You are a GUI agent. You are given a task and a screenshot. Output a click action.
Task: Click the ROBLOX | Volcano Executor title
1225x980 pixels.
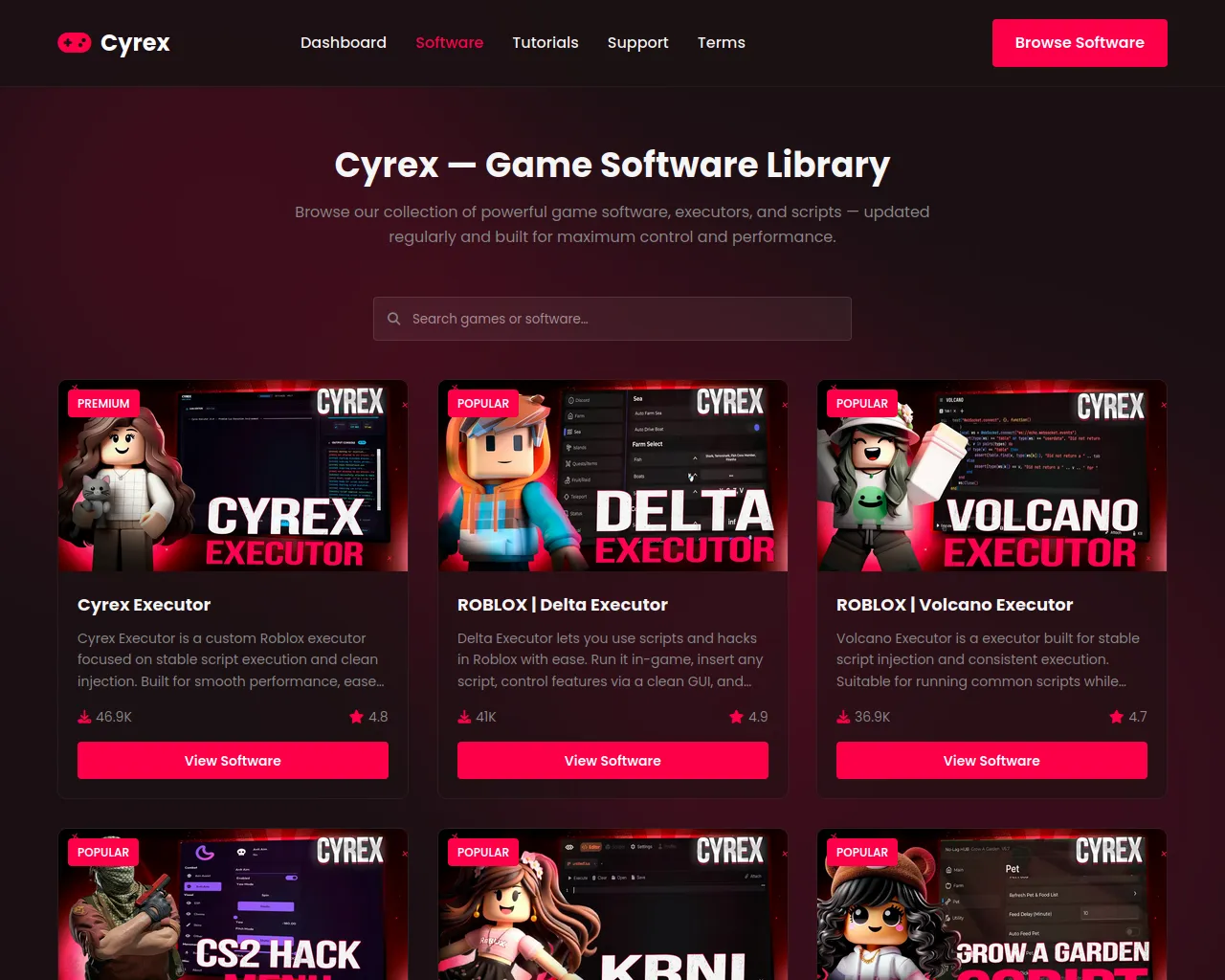955,605
